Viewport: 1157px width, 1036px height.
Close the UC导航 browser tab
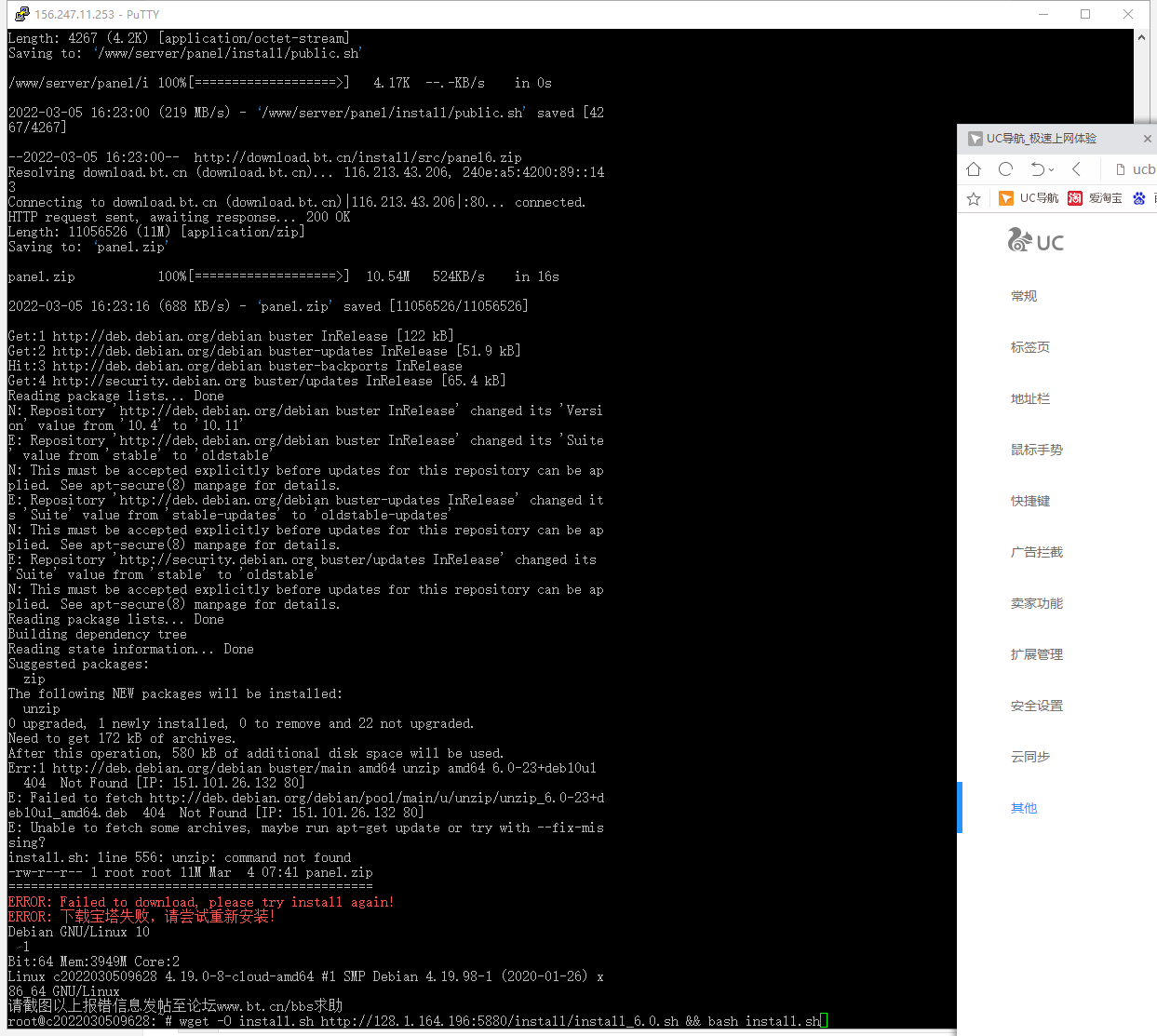[x=1147, y=139]
